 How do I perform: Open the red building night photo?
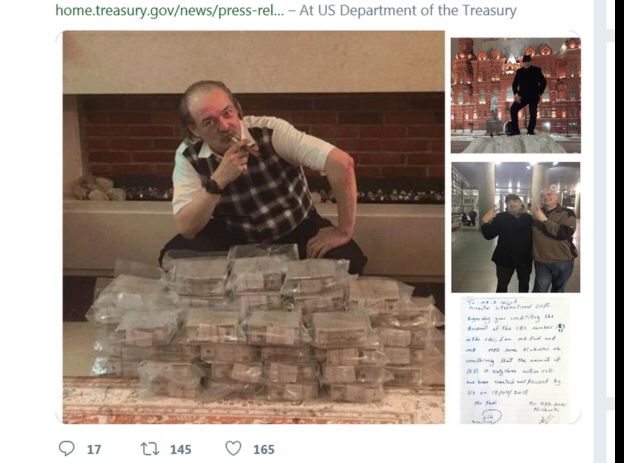[x=516, y=96]
